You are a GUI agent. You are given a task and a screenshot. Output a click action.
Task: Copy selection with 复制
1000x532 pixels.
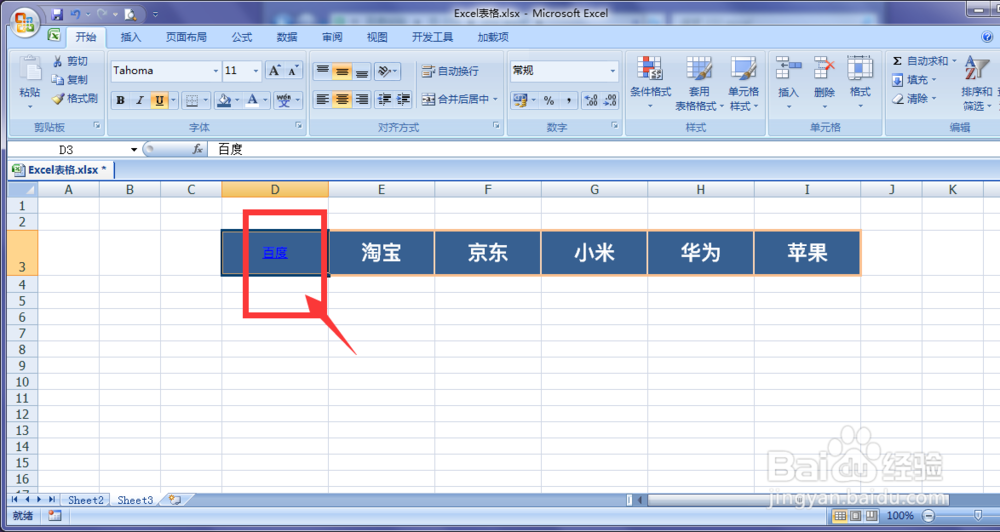tap(70, 80)
